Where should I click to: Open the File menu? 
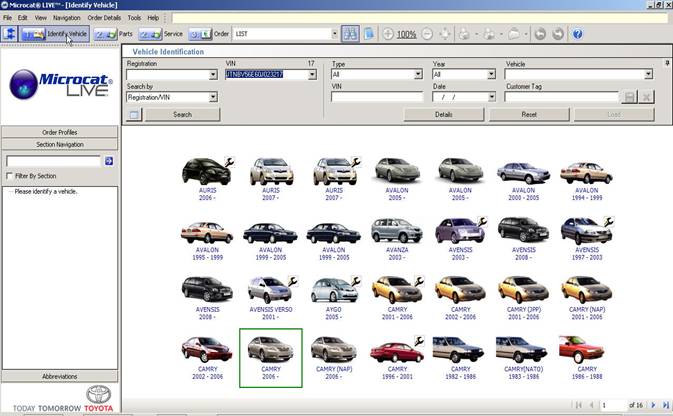pos(7,18)
